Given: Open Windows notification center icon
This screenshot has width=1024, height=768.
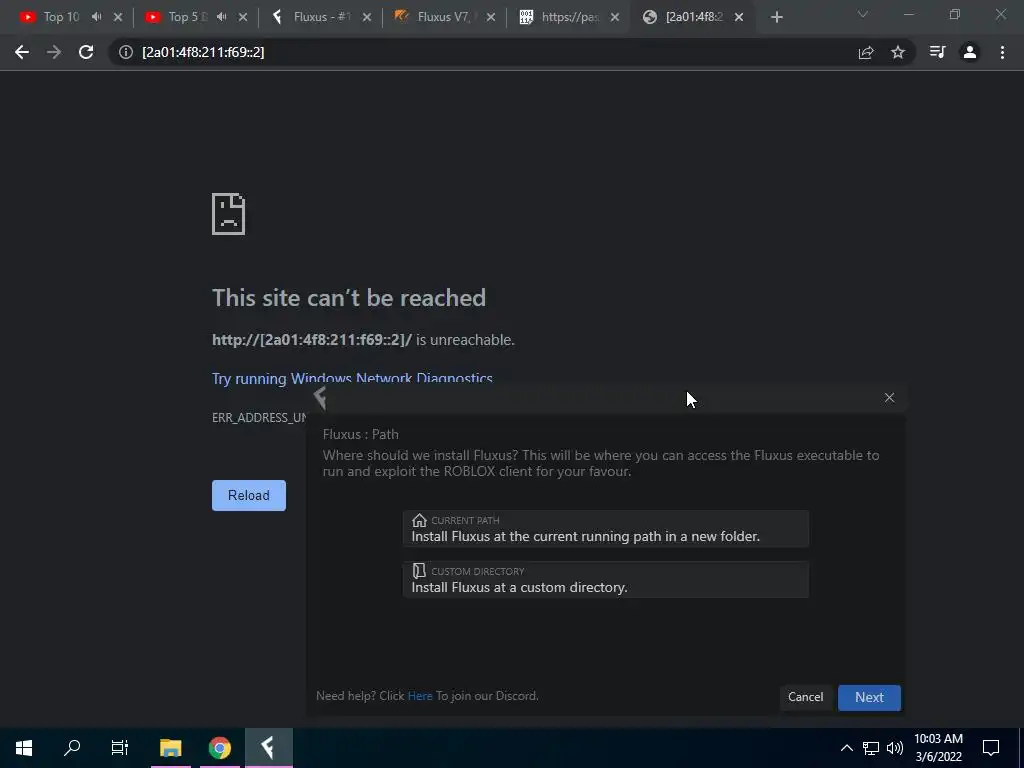Looking at the screenshot, I should pos(991,748).
